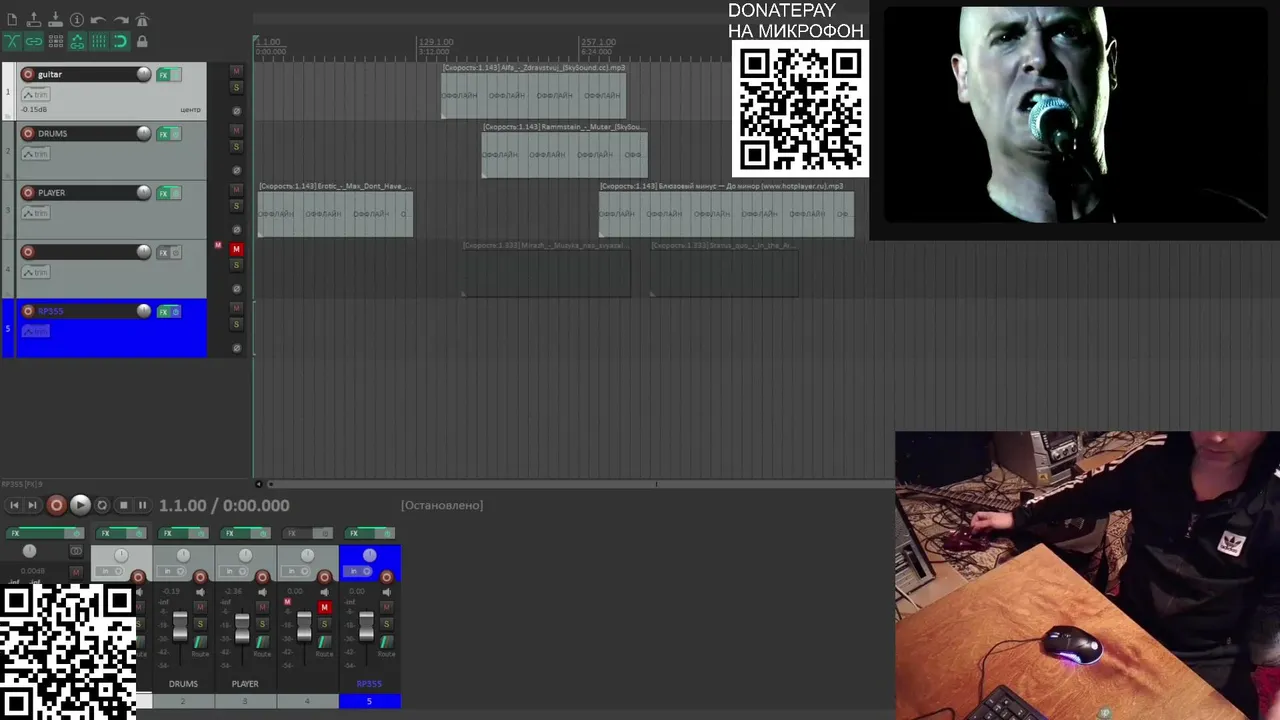Open input selector on mixer strip 4
The width and height of the screenshot is (1280, 720).
pyautogui.click(x=297, y=572)
